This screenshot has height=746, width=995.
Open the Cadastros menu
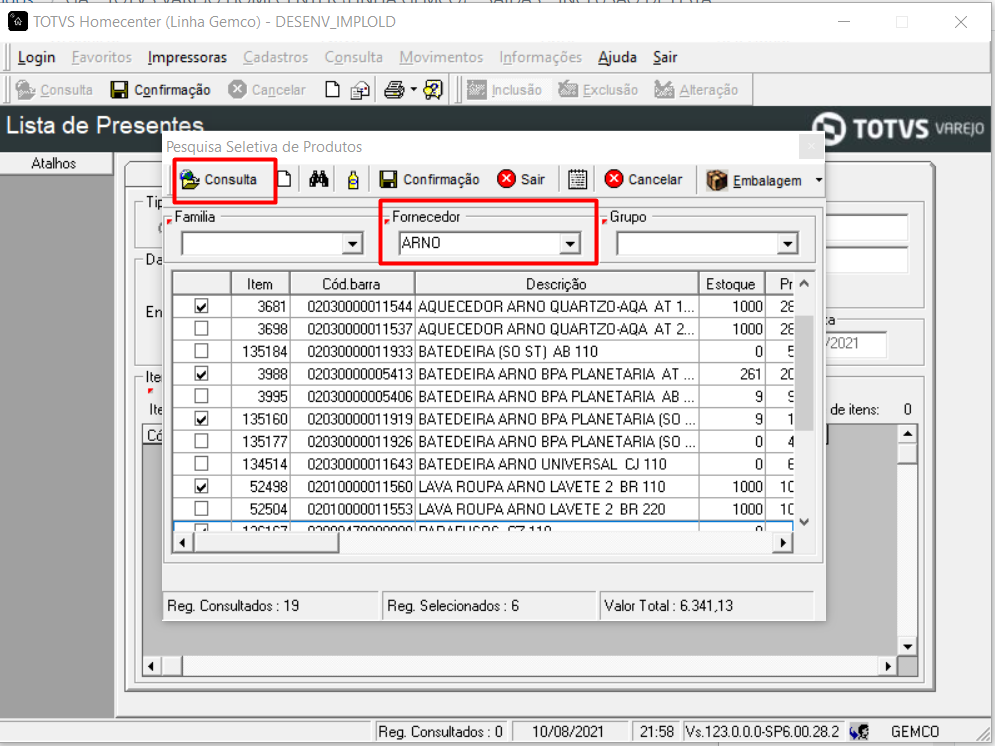(275, 57)
